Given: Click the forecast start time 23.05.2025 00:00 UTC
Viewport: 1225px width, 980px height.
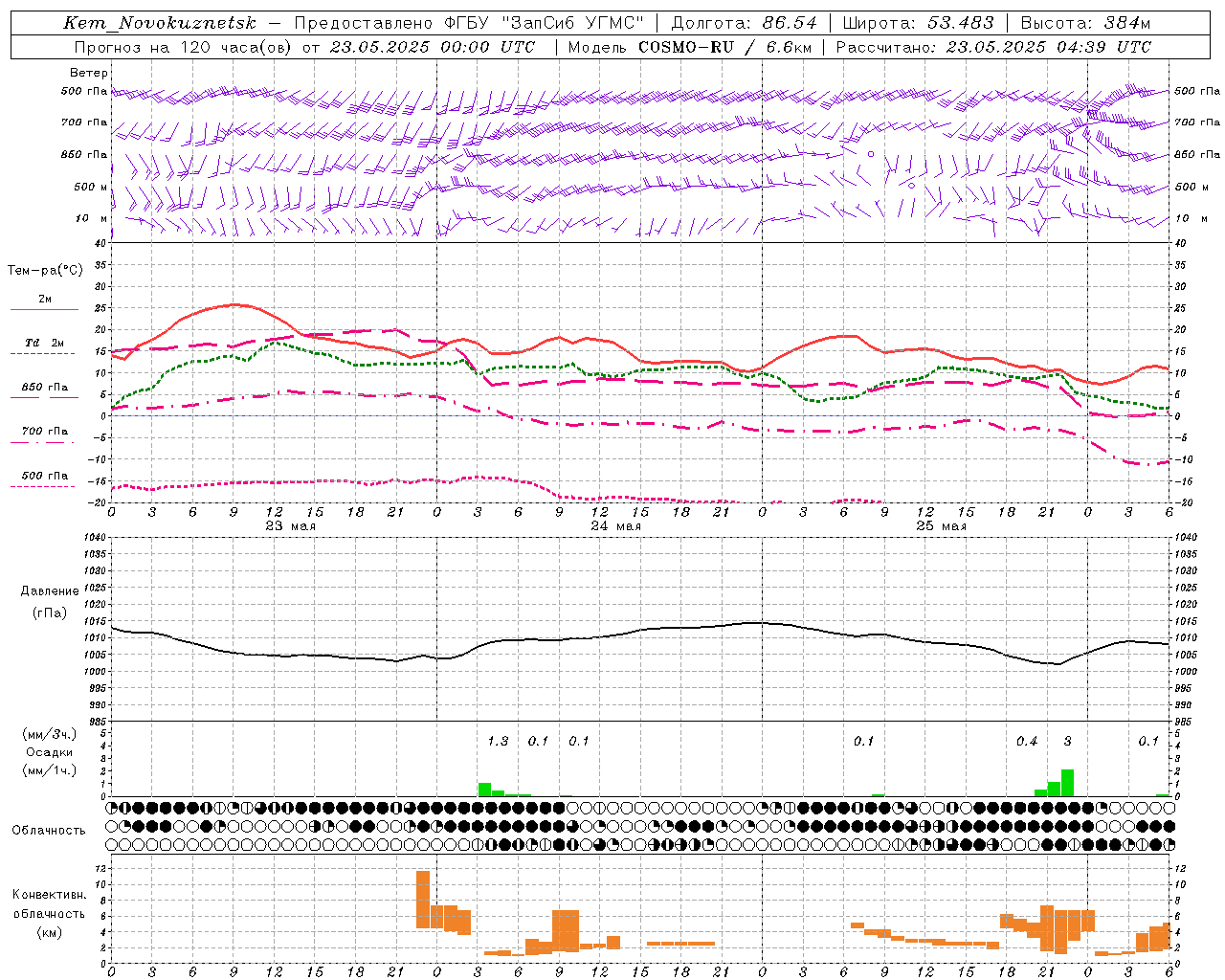Looking at the screenshot, I should 432,47.
